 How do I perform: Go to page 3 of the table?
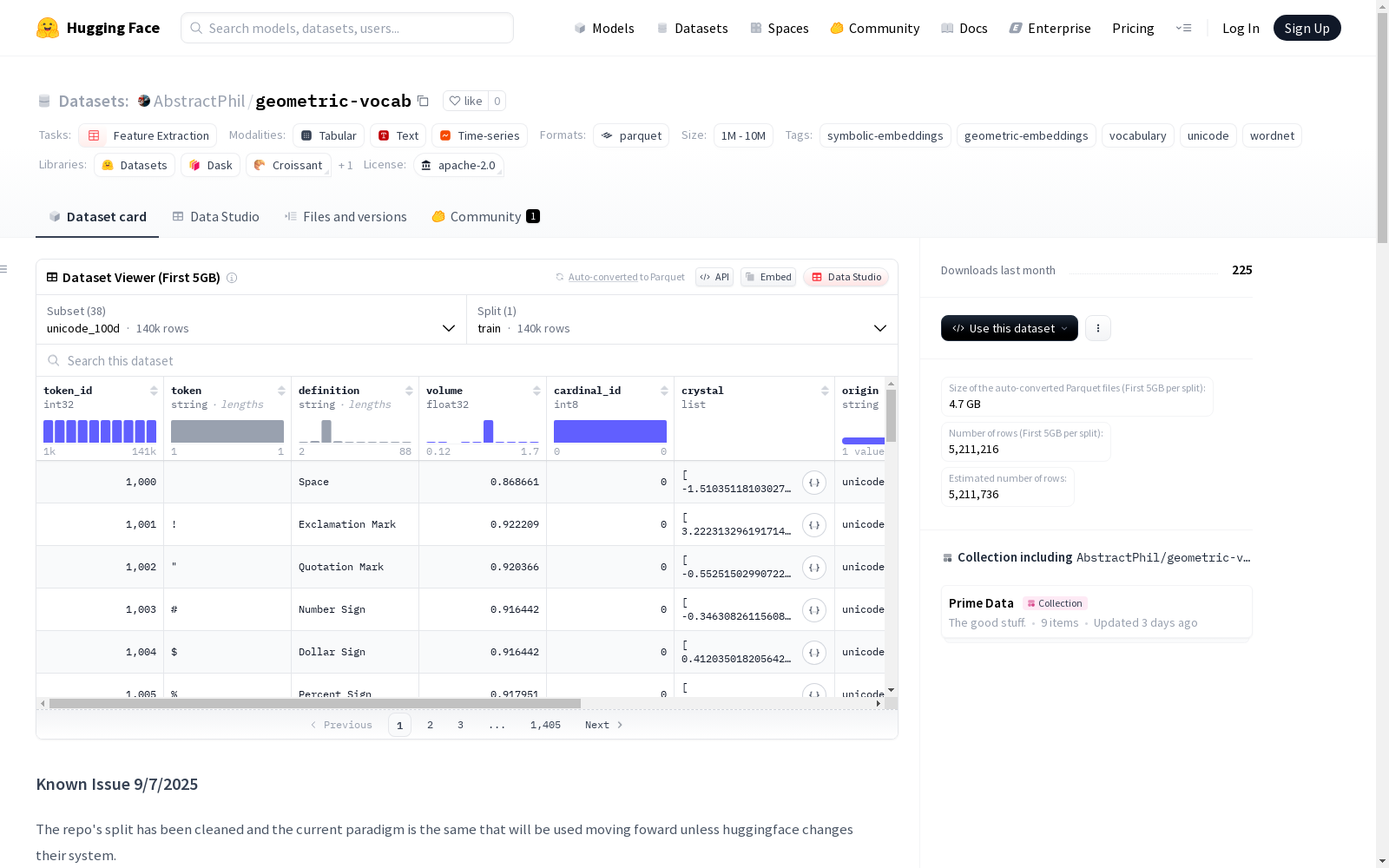460,725
